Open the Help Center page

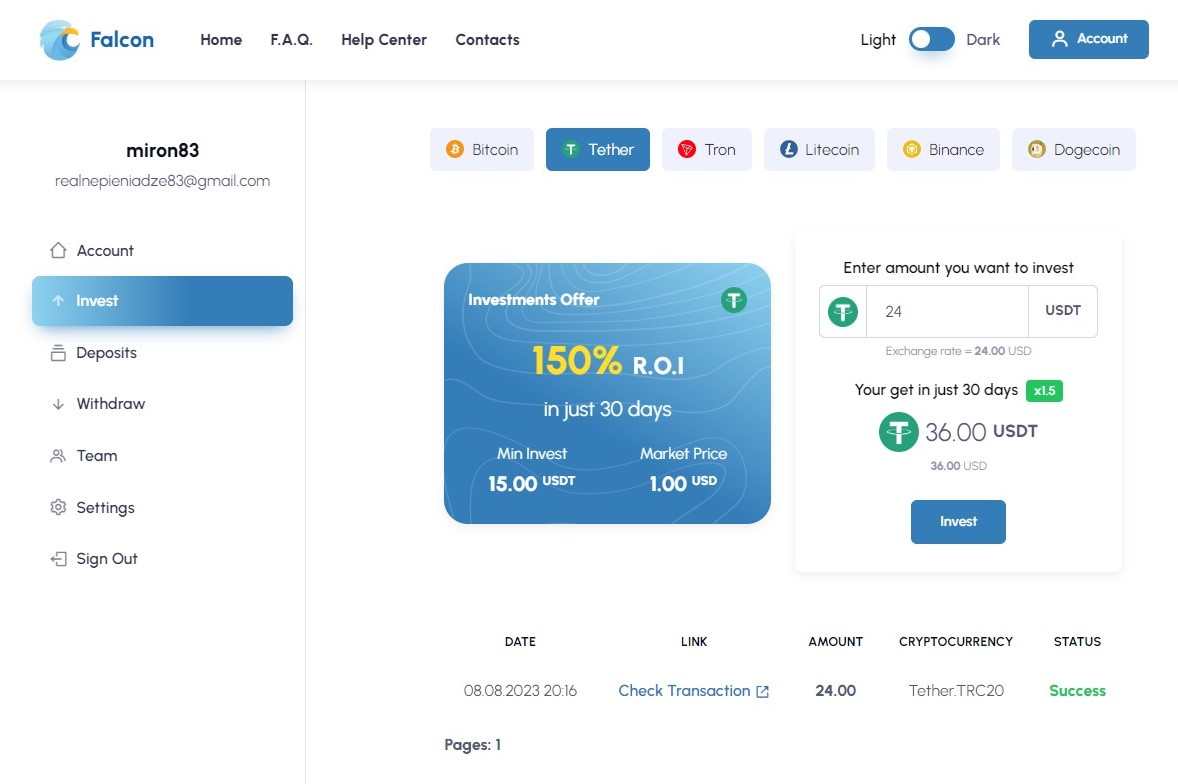(x=384, y=40)
